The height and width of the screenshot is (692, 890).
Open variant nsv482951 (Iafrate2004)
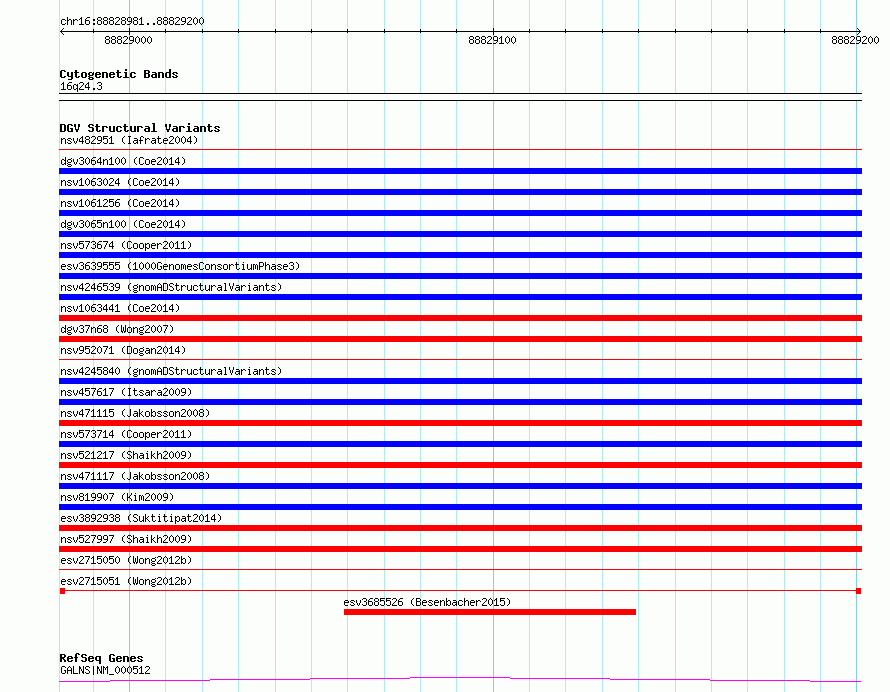point(129,140)
